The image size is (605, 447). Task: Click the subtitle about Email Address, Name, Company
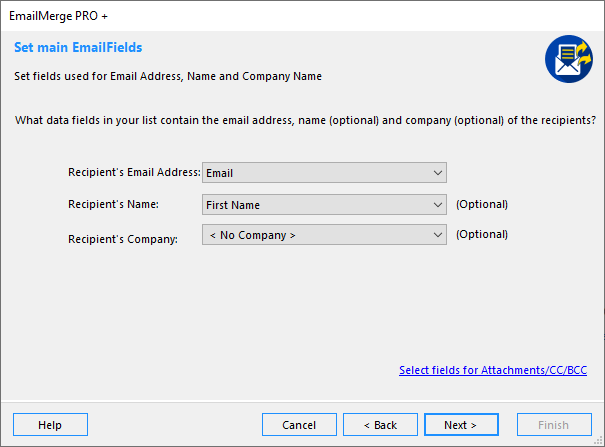tap(168, 76)
